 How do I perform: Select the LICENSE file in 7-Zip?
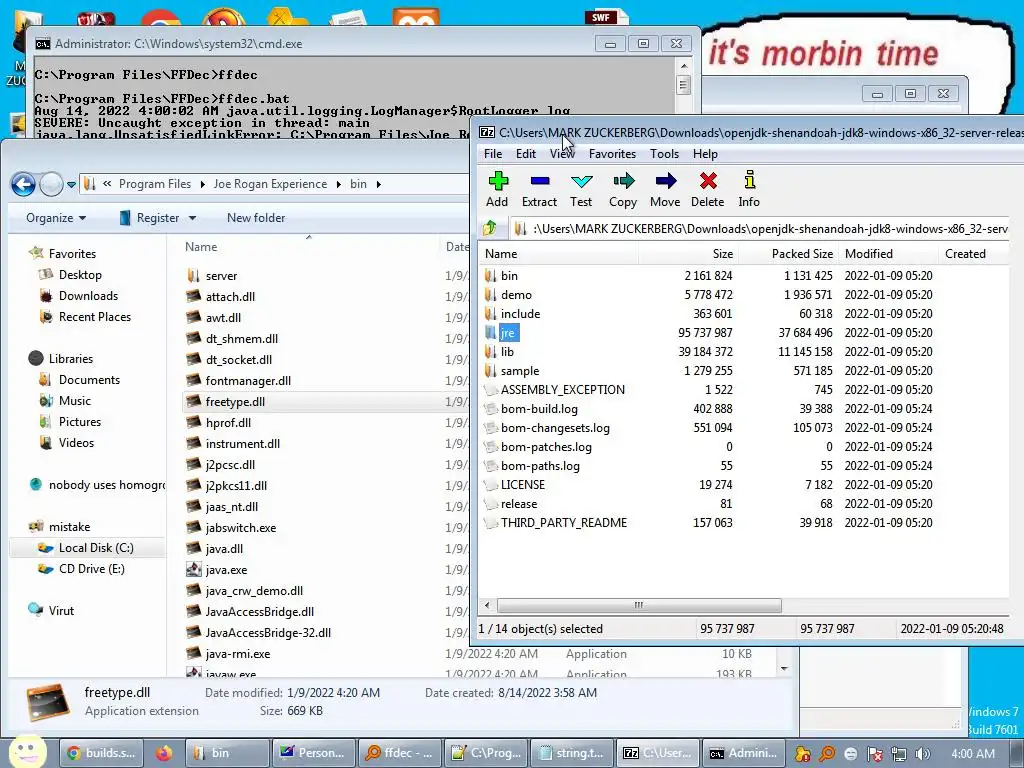522,485
